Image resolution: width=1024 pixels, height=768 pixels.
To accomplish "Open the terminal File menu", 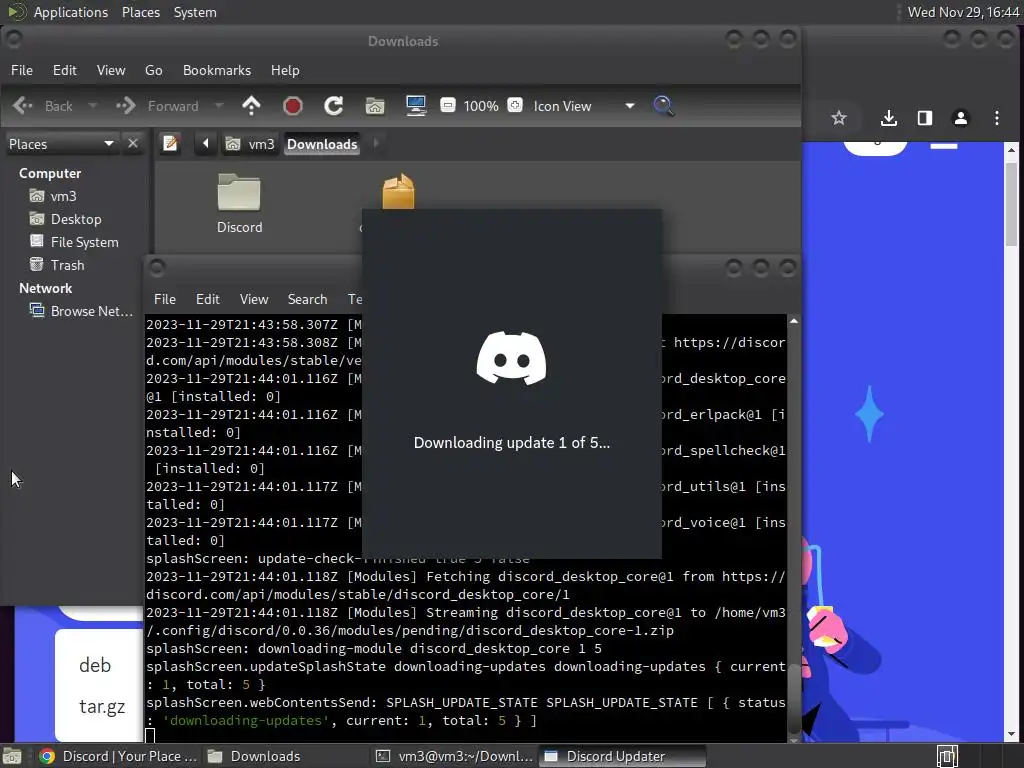I will point(165,299).
